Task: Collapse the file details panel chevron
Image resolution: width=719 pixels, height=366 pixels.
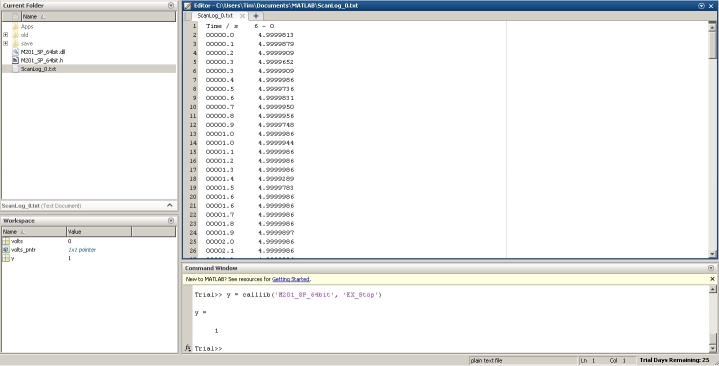Action: point(170,205)
